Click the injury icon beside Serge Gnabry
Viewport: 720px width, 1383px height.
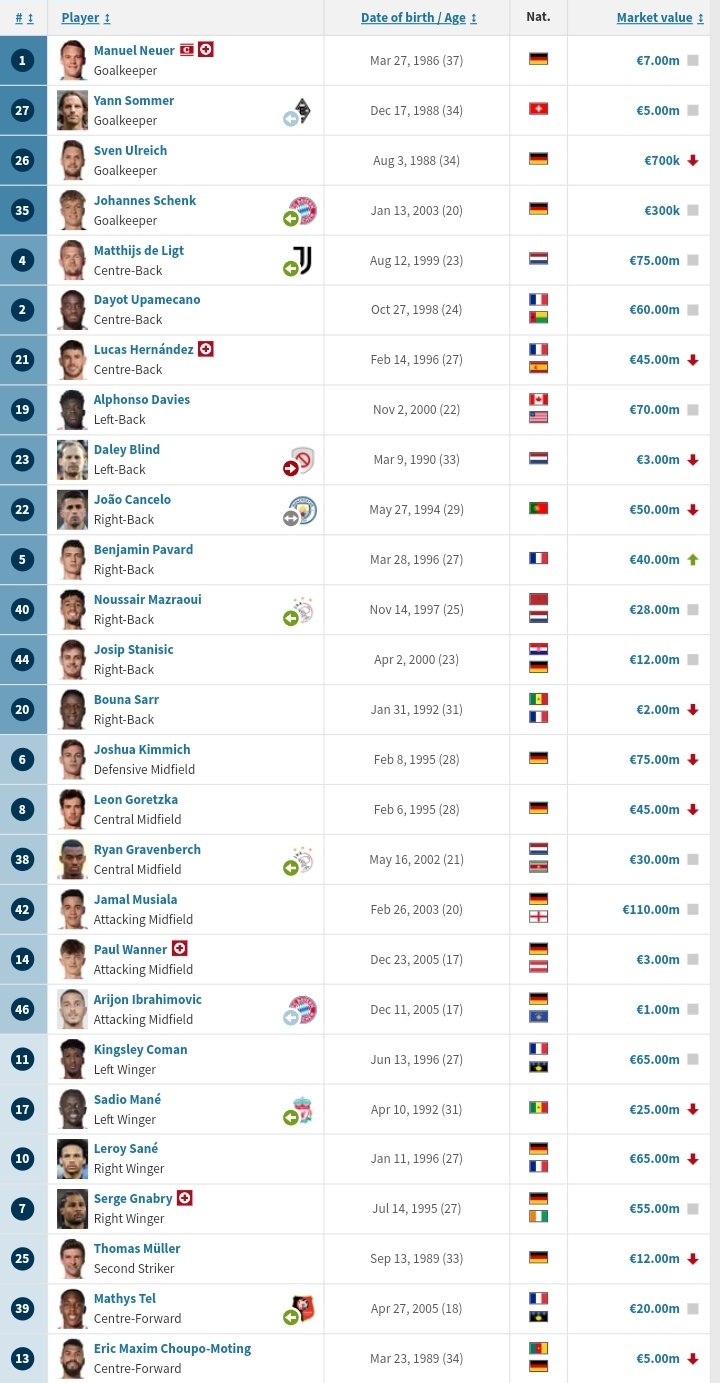[184, 1198]
